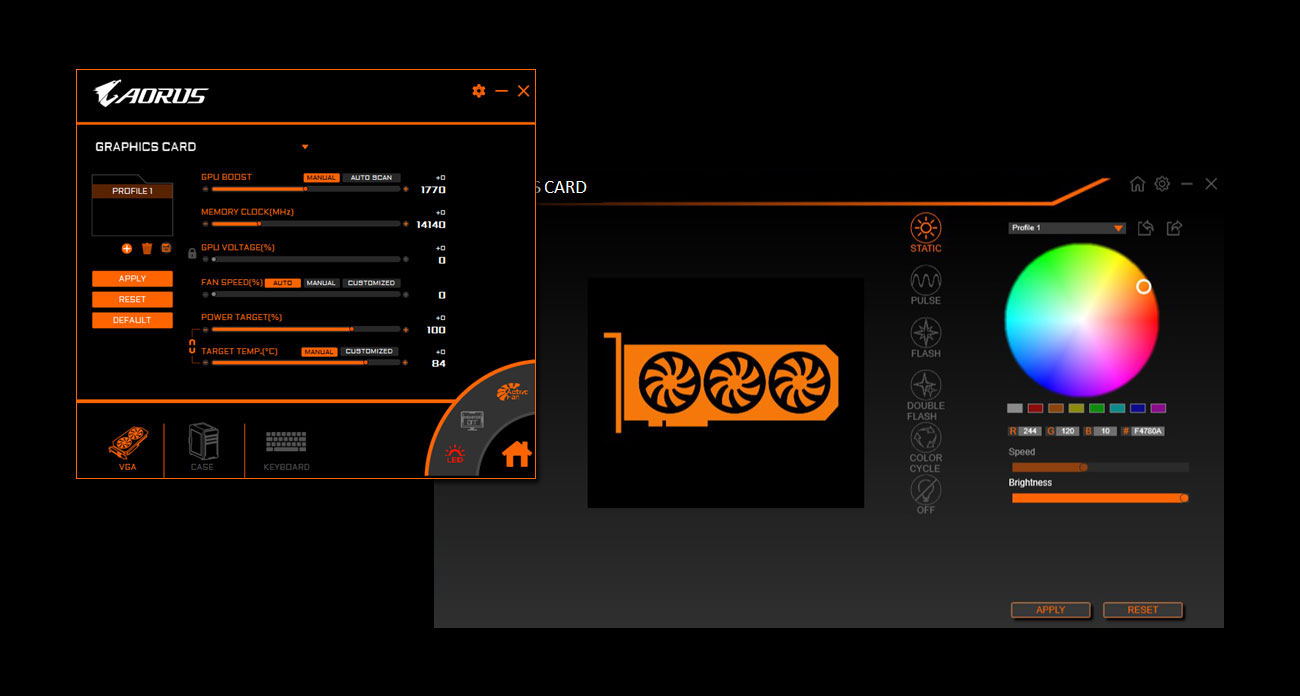Choose the purple preset color swatch
Viewport: 1300px width, 696px height.
click(1158, 408)
